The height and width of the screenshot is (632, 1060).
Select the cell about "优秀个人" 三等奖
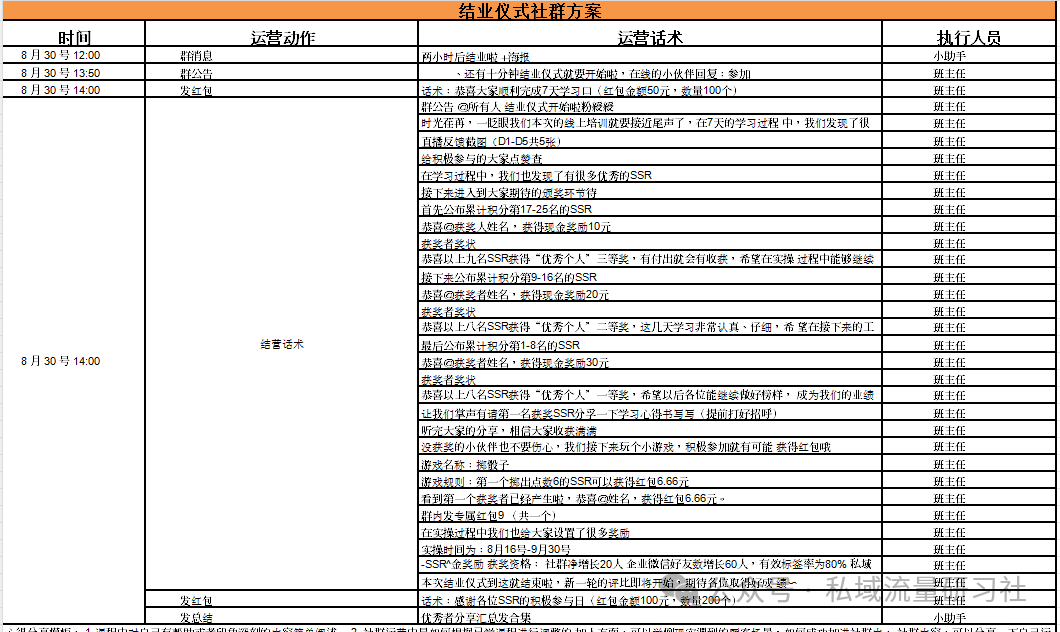click(x=650, y=259)
